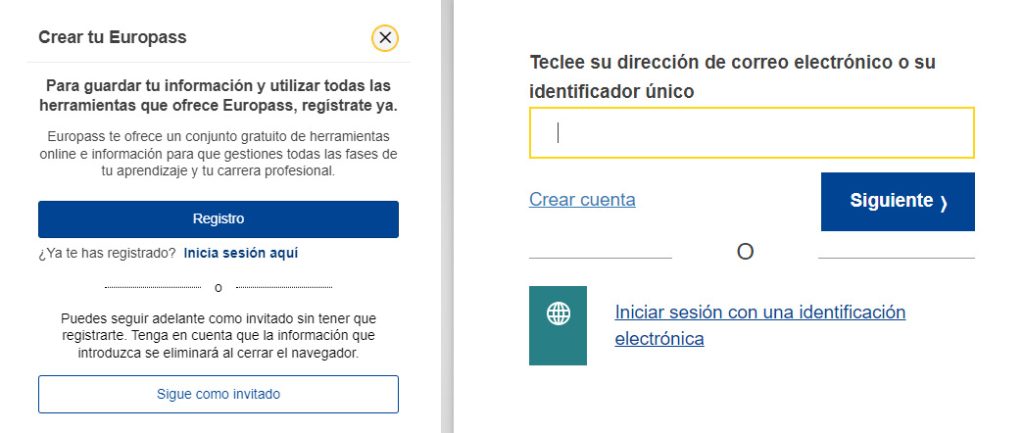Click the chevron arrow on the Siguiente button

pos(944,203)
